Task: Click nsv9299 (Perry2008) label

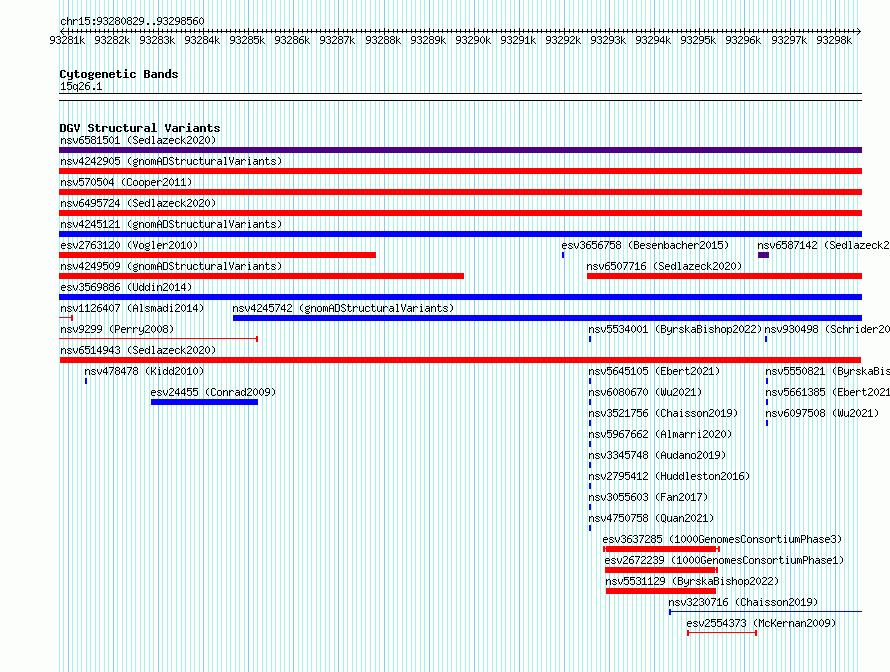Action: click(x=117, y=329)
